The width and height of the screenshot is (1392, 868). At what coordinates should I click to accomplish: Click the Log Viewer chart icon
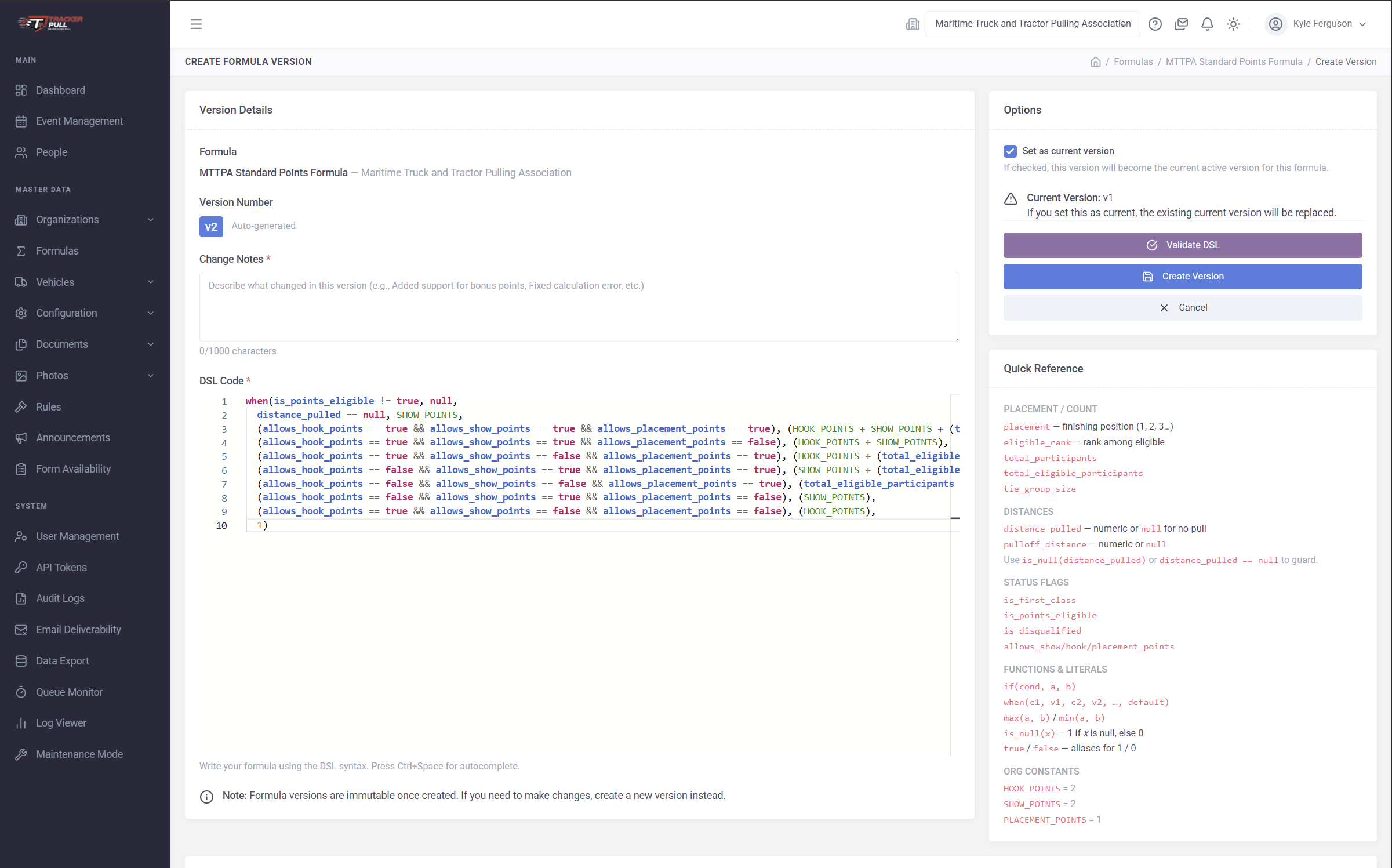21,723
